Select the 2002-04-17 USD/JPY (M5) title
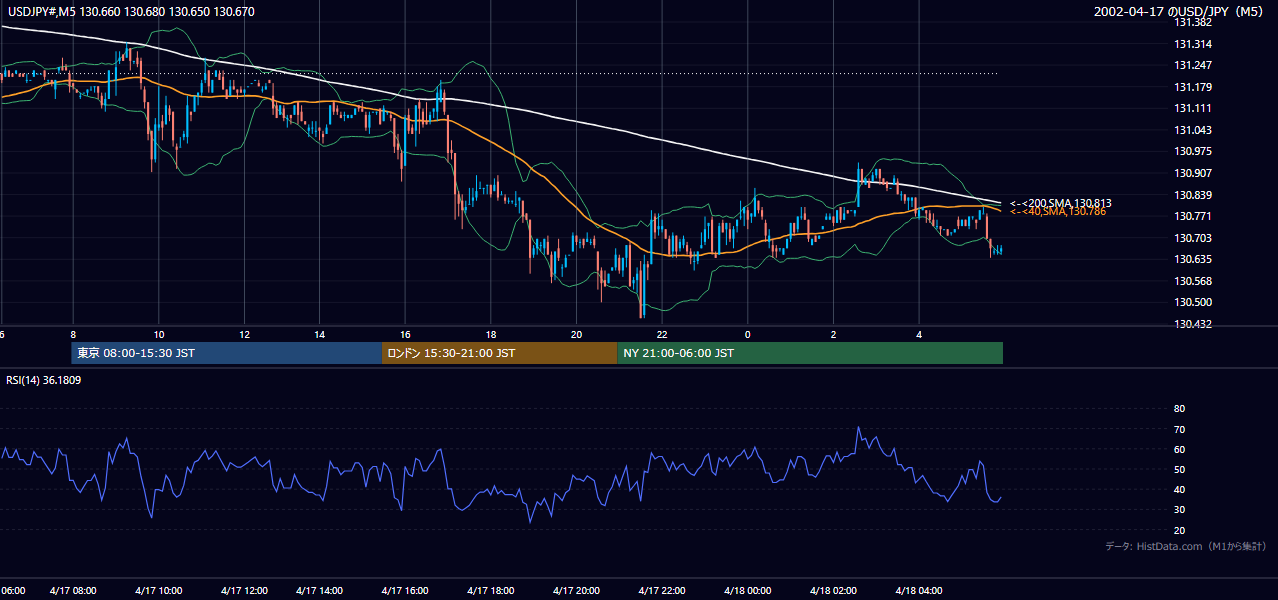1278x600 pixels. tap(1181, 12)
